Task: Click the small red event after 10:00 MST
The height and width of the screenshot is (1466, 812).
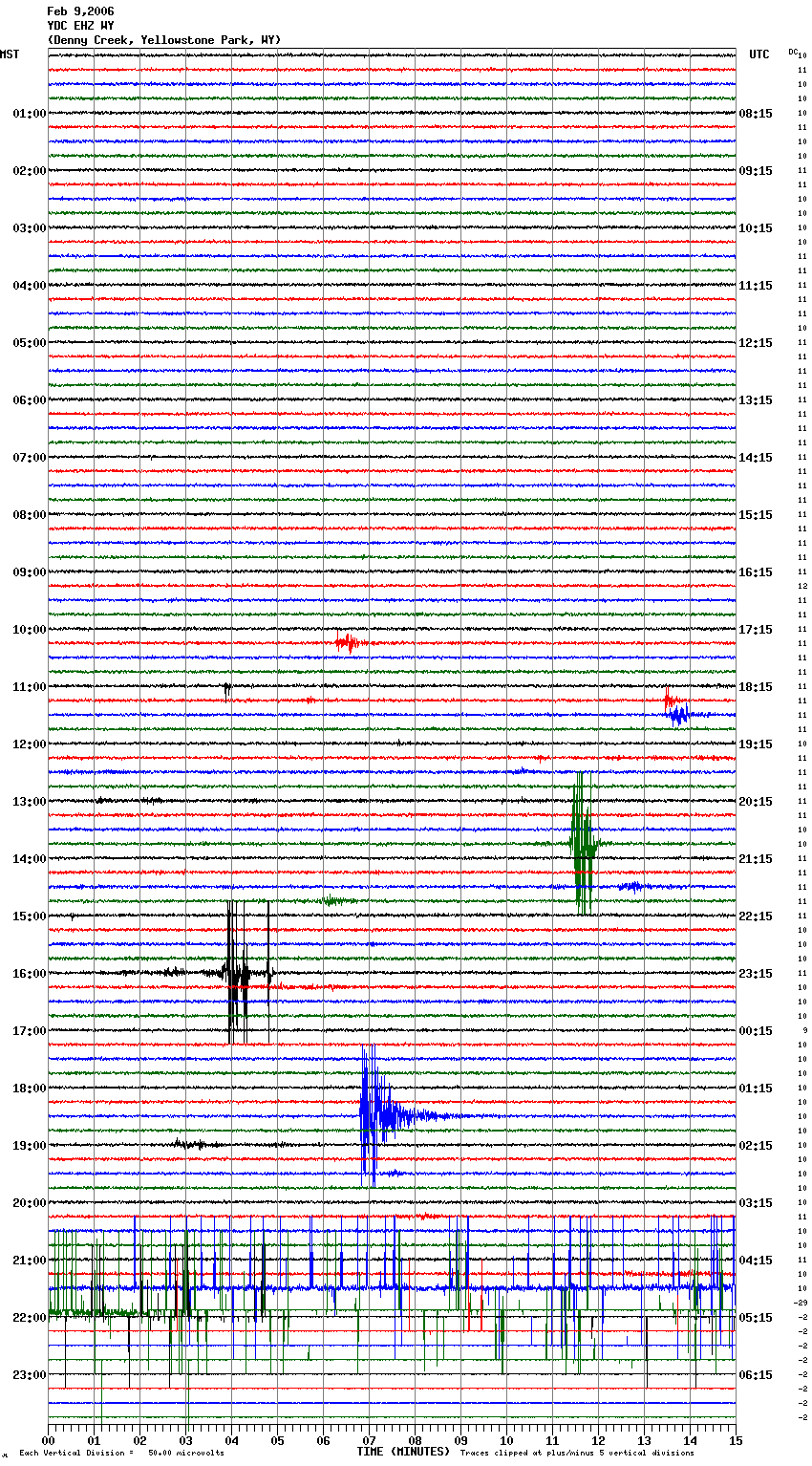Action: coord(347,643)
